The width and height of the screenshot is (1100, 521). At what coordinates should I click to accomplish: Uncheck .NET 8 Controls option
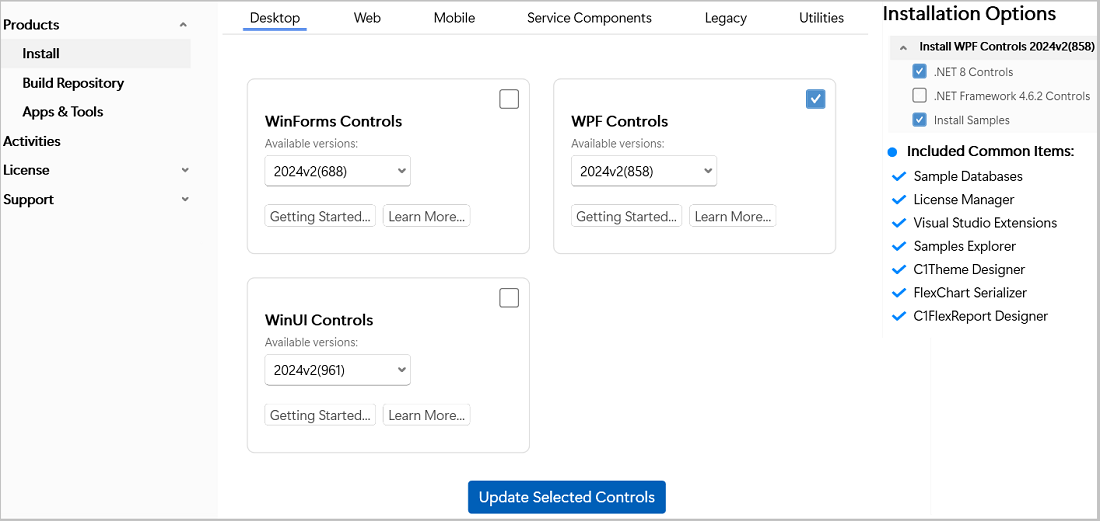[920, 72]
